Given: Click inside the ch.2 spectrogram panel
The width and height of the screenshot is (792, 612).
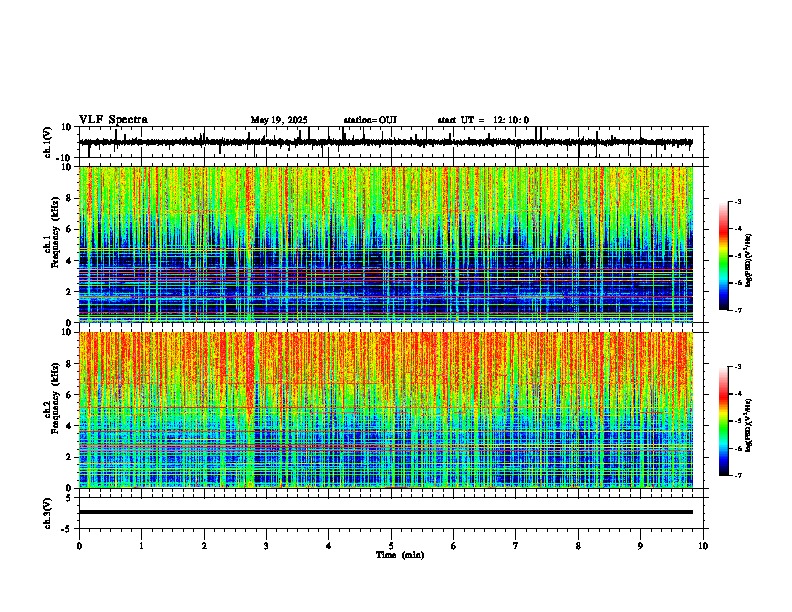Looking at the screenshot, I should tap(386, 410).
